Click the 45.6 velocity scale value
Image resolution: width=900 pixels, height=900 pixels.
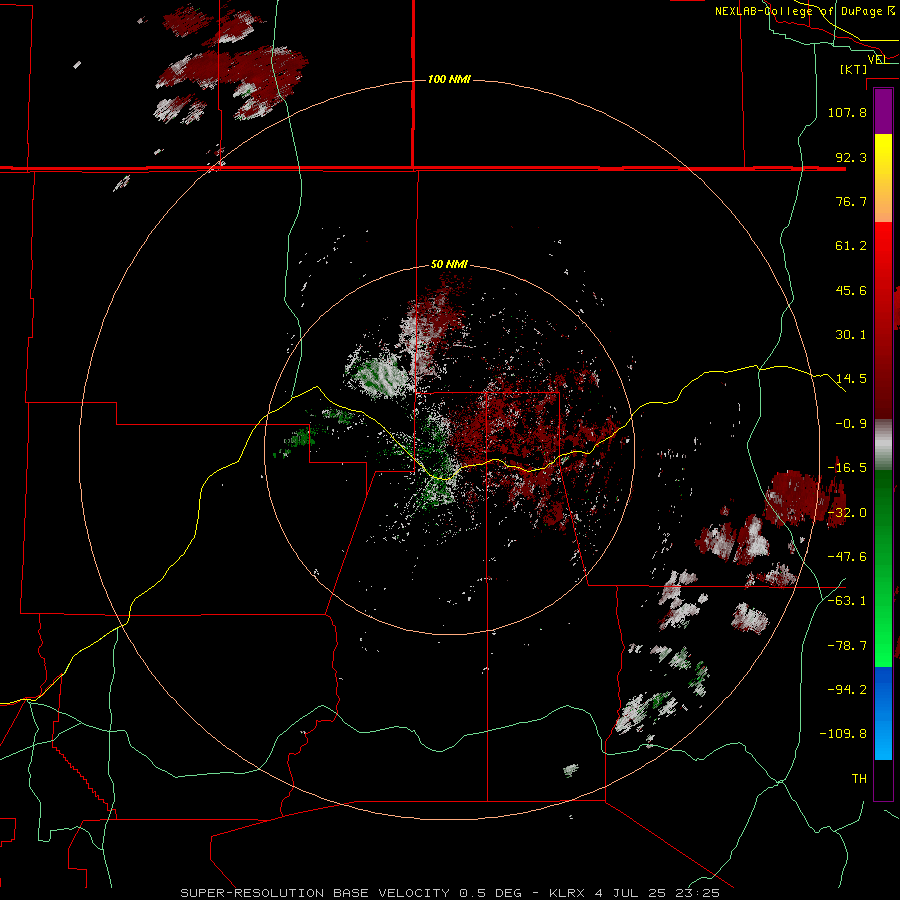[x=851, y=290]
